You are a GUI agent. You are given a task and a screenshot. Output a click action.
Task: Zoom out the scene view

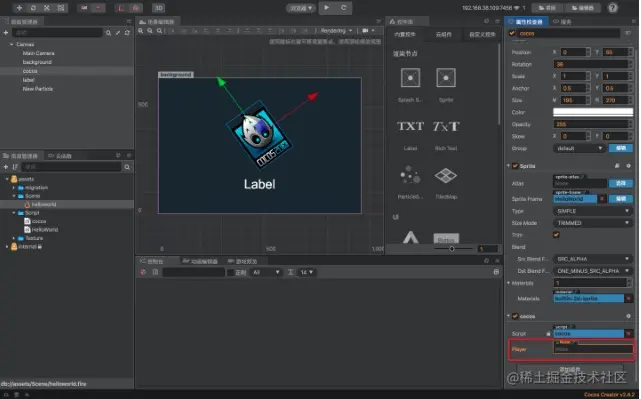[150, 31]
